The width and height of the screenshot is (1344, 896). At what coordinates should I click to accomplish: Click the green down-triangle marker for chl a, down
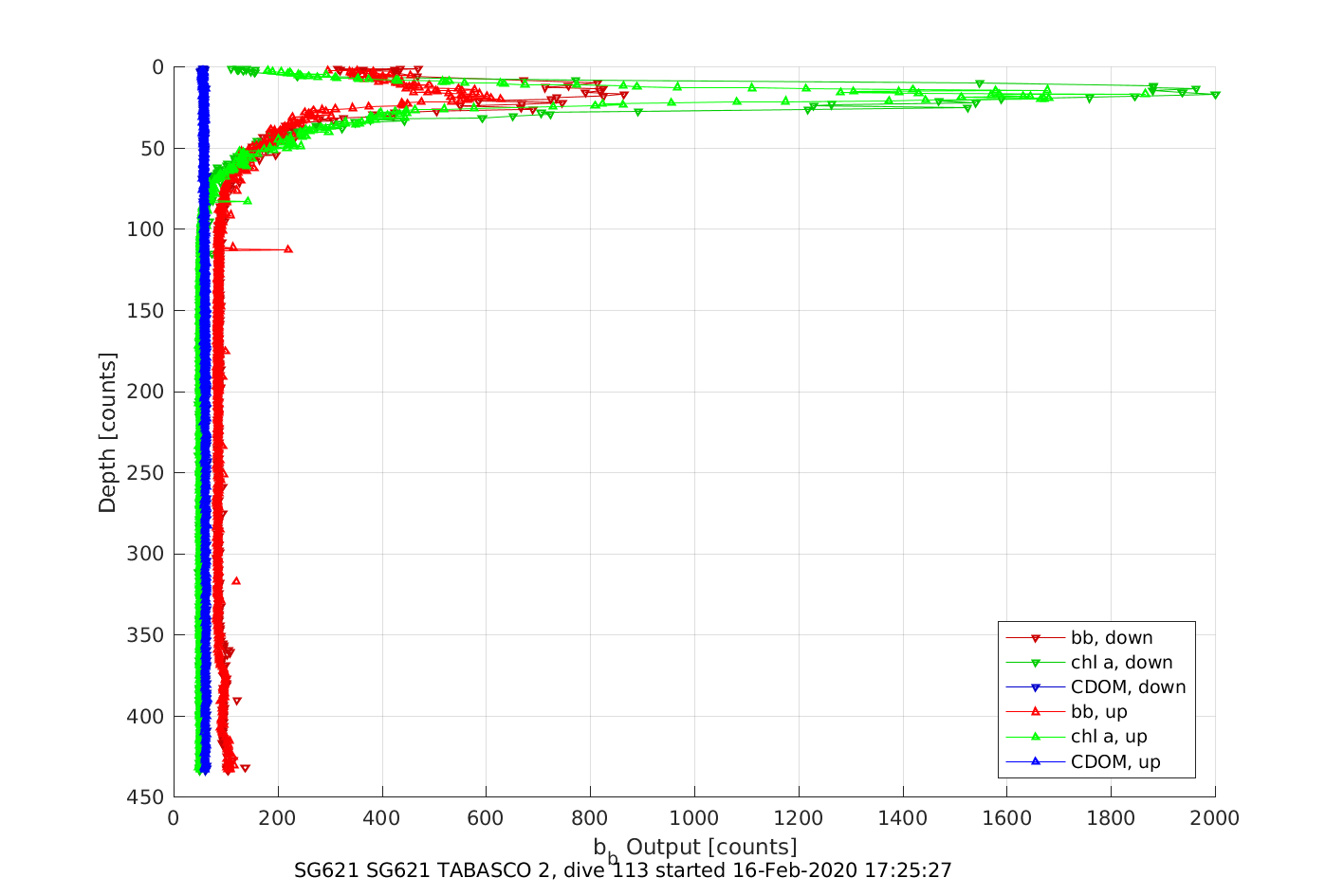(x=1036, y=663)
